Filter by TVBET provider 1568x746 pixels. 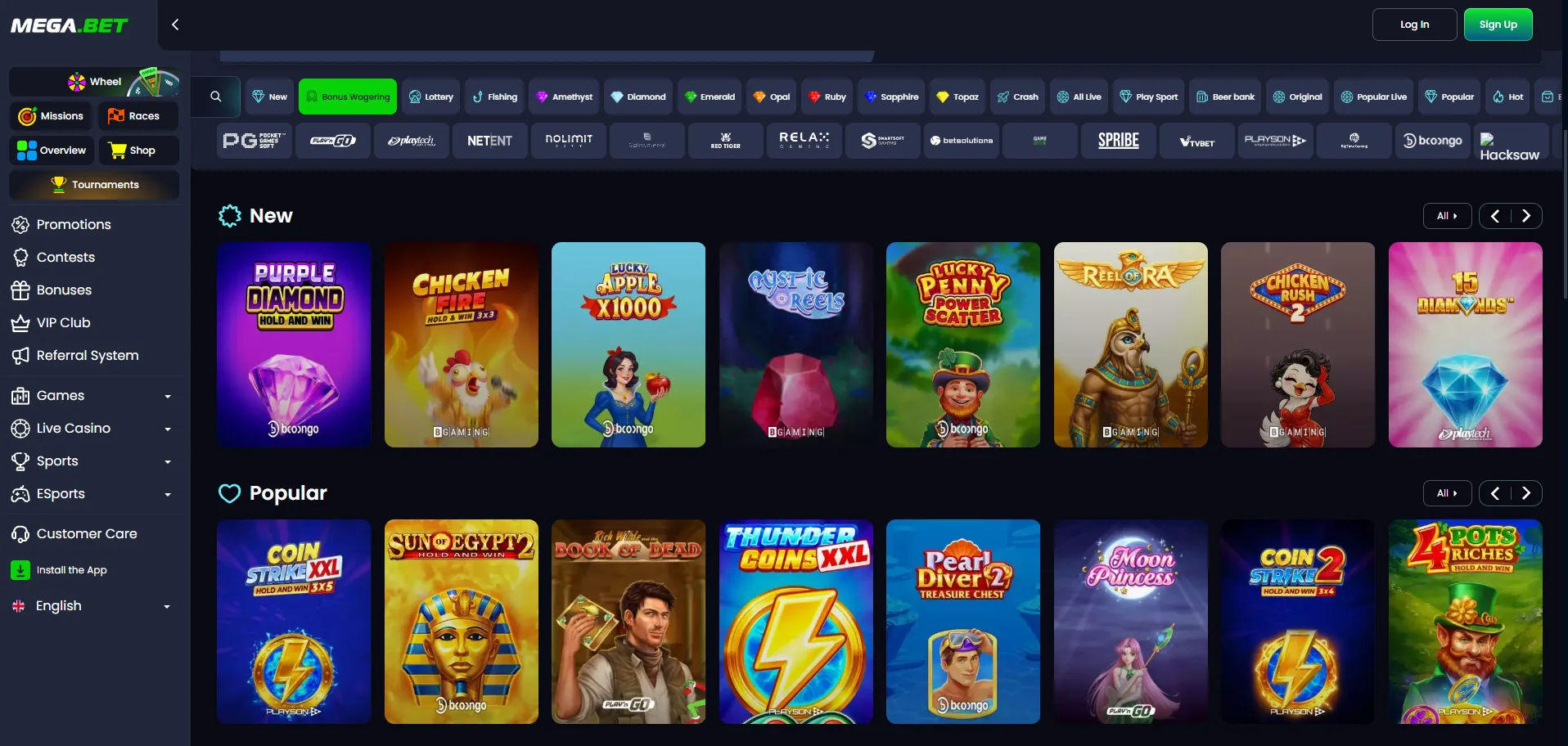click(x=1196, y=141)
